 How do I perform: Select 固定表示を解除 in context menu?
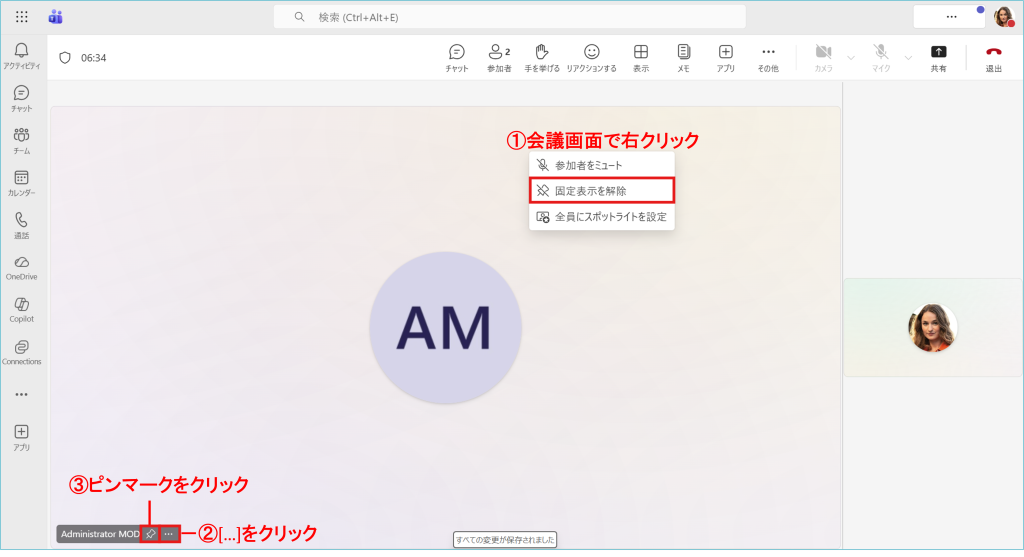601,190
